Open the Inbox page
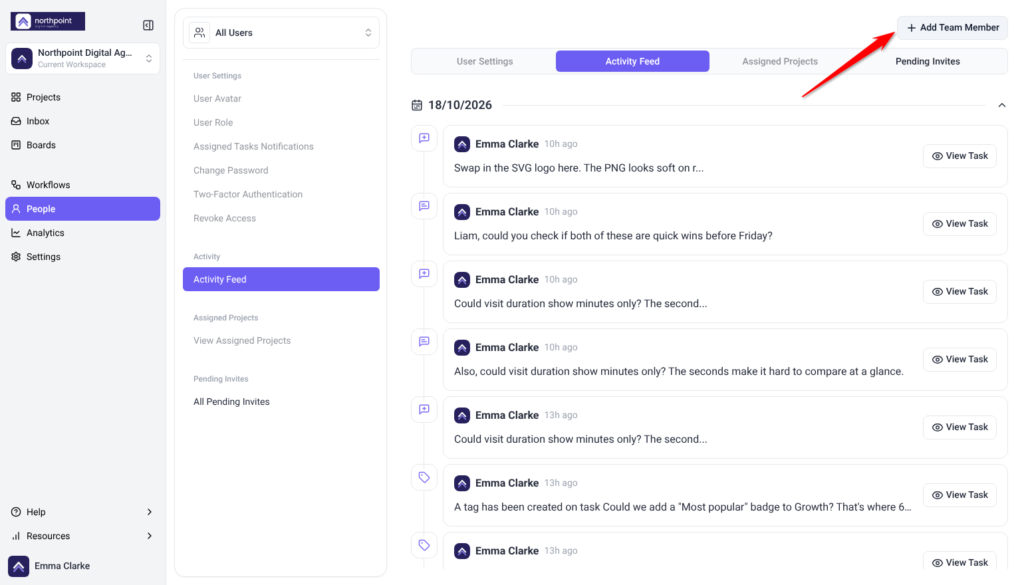This screenshot has height=585, width=1024. (82, 121)
